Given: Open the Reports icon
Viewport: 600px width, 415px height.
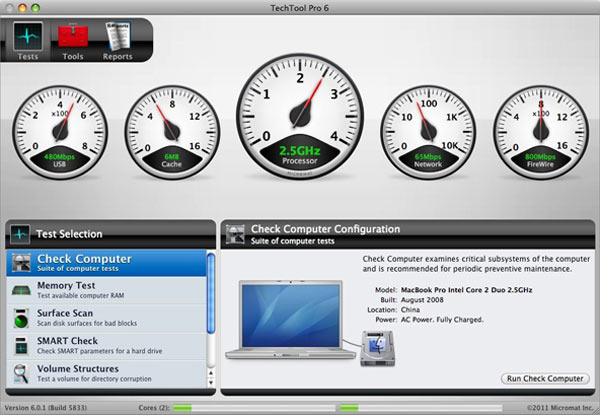Looking at the screenshot, I should coord(117,36).
